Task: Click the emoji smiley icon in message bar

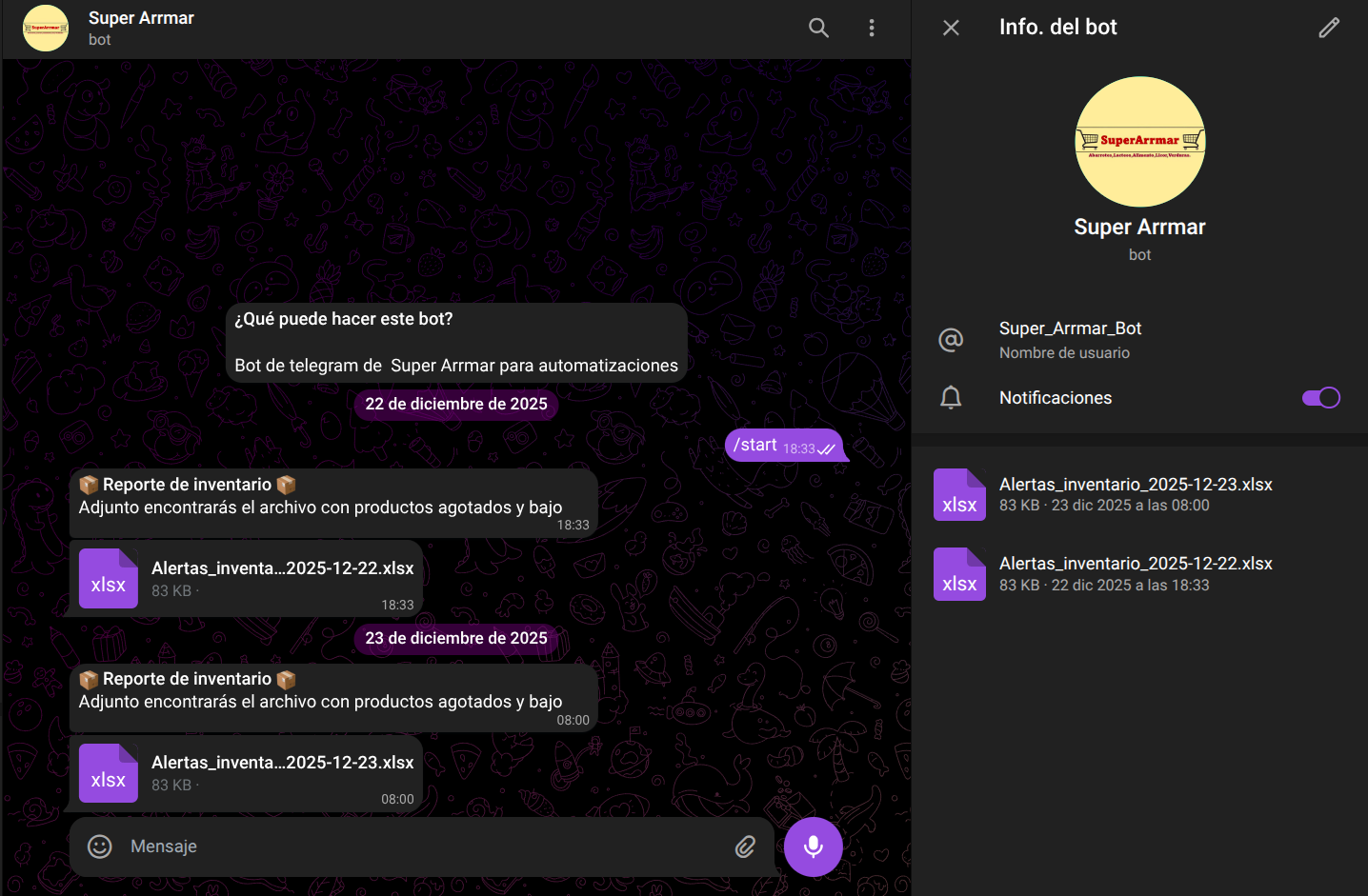Action: pyautogui.click(x=100, y=846)
